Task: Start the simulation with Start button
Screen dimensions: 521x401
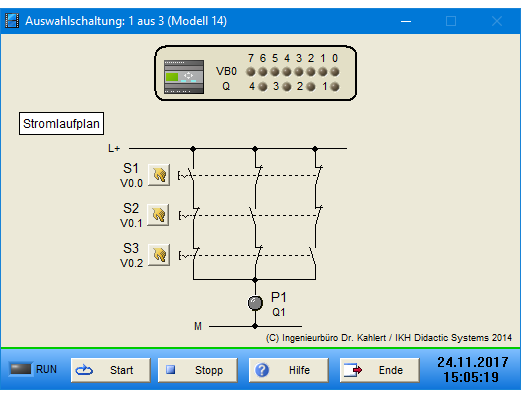Action: click(x=110, y=370)
